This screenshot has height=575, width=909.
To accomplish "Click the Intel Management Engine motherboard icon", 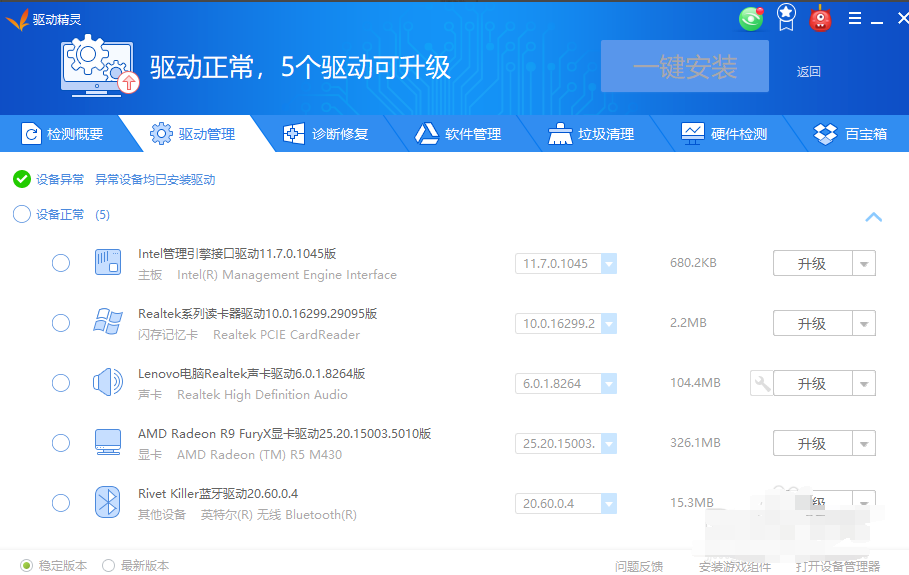I will (107, 263).
